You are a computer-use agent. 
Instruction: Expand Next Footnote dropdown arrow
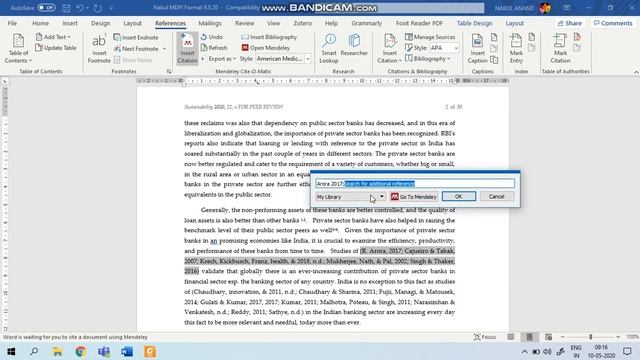(x=164, y=49)
